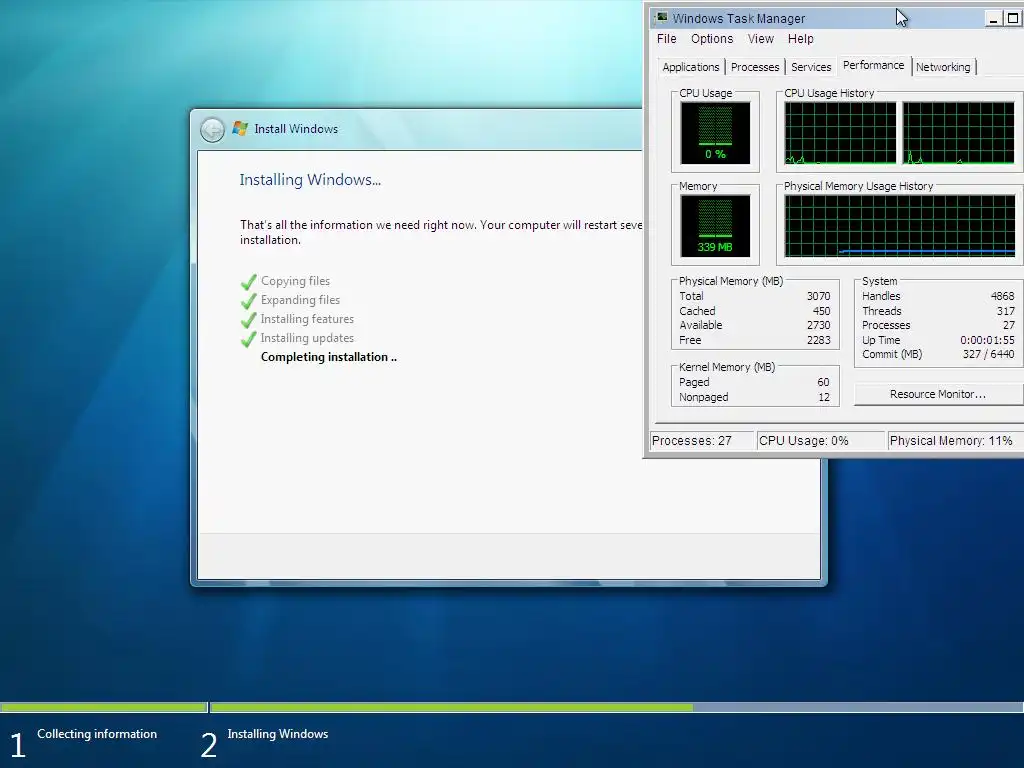Click the second CPU Usage History graph
This screenshot has height=768, width=1024.
(959, 133)
